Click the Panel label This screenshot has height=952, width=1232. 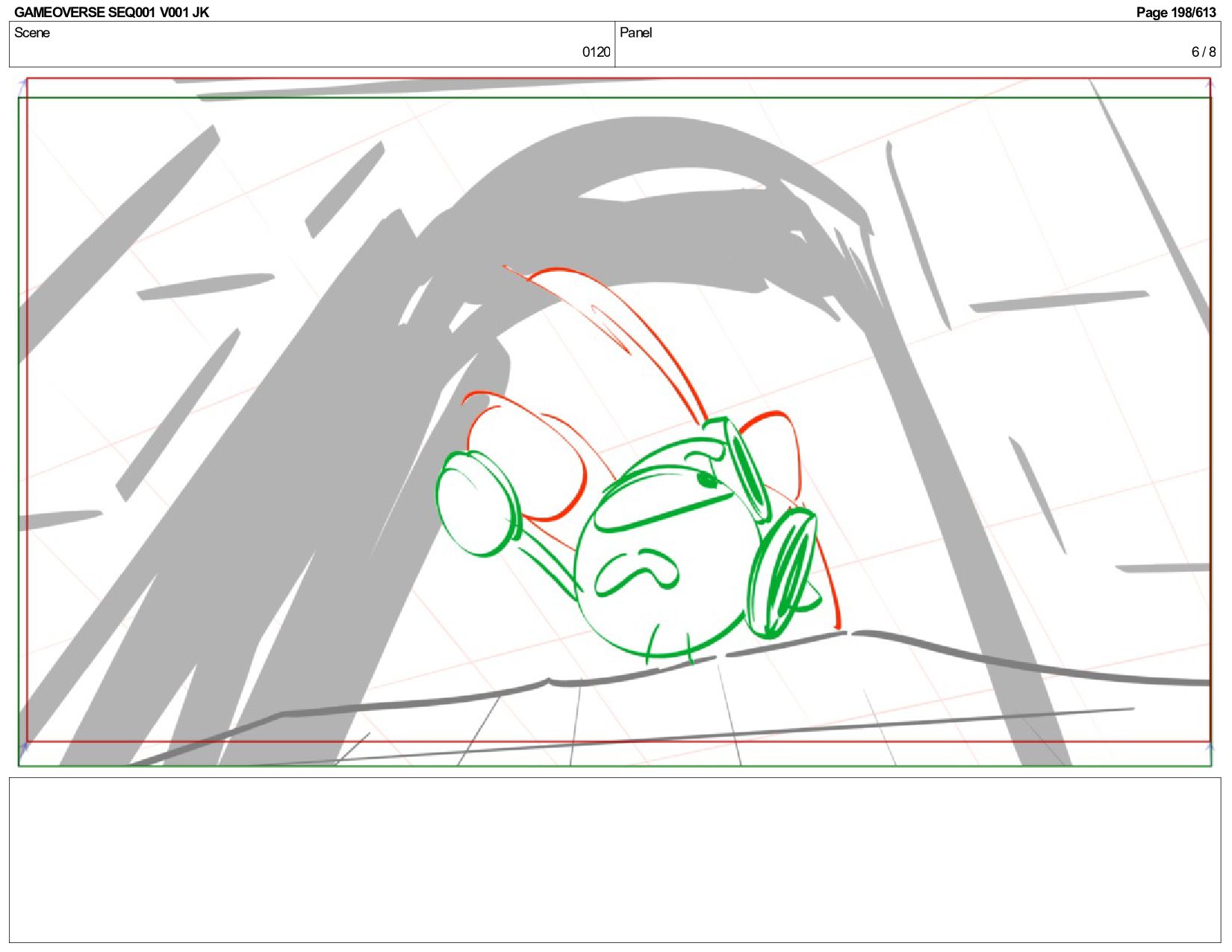(x=635, y=33)
